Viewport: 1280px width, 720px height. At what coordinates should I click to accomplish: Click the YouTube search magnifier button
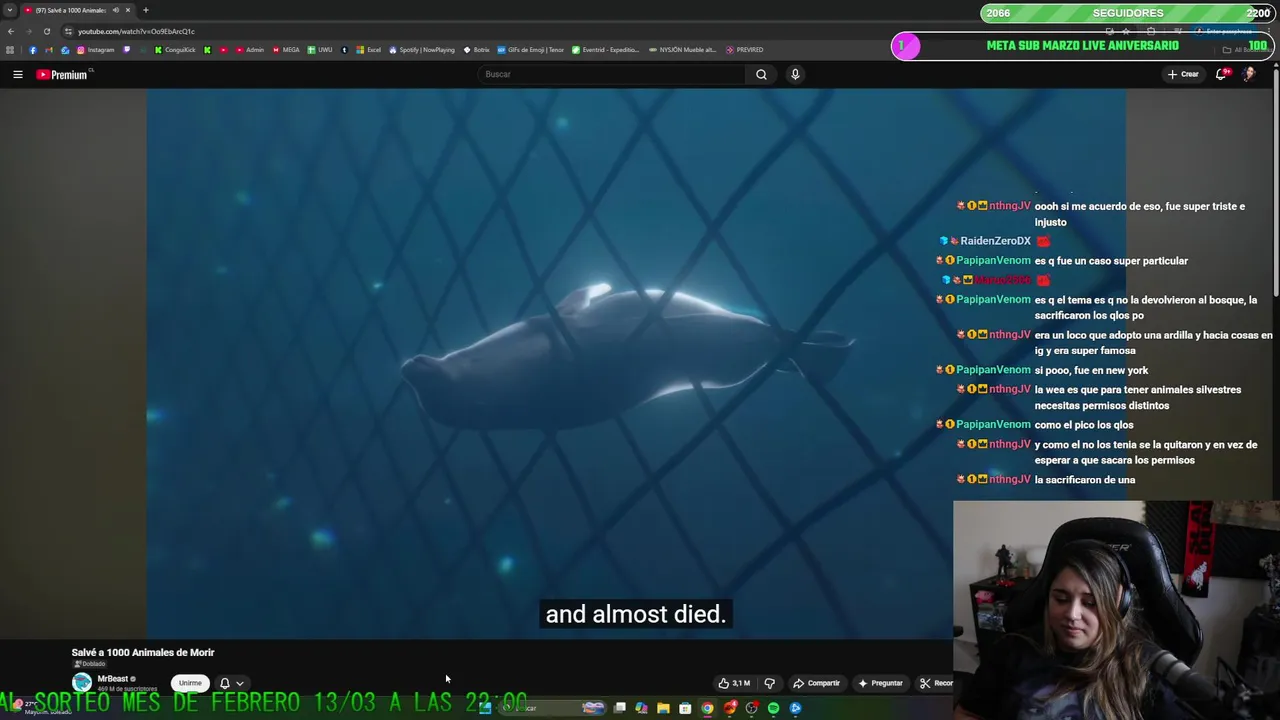click(761, 74)
